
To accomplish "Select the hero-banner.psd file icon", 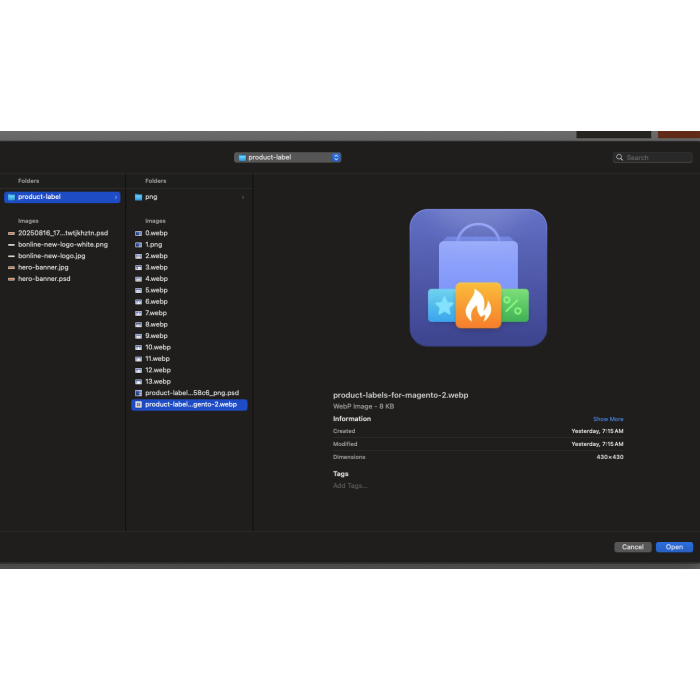I will (11, 279).
